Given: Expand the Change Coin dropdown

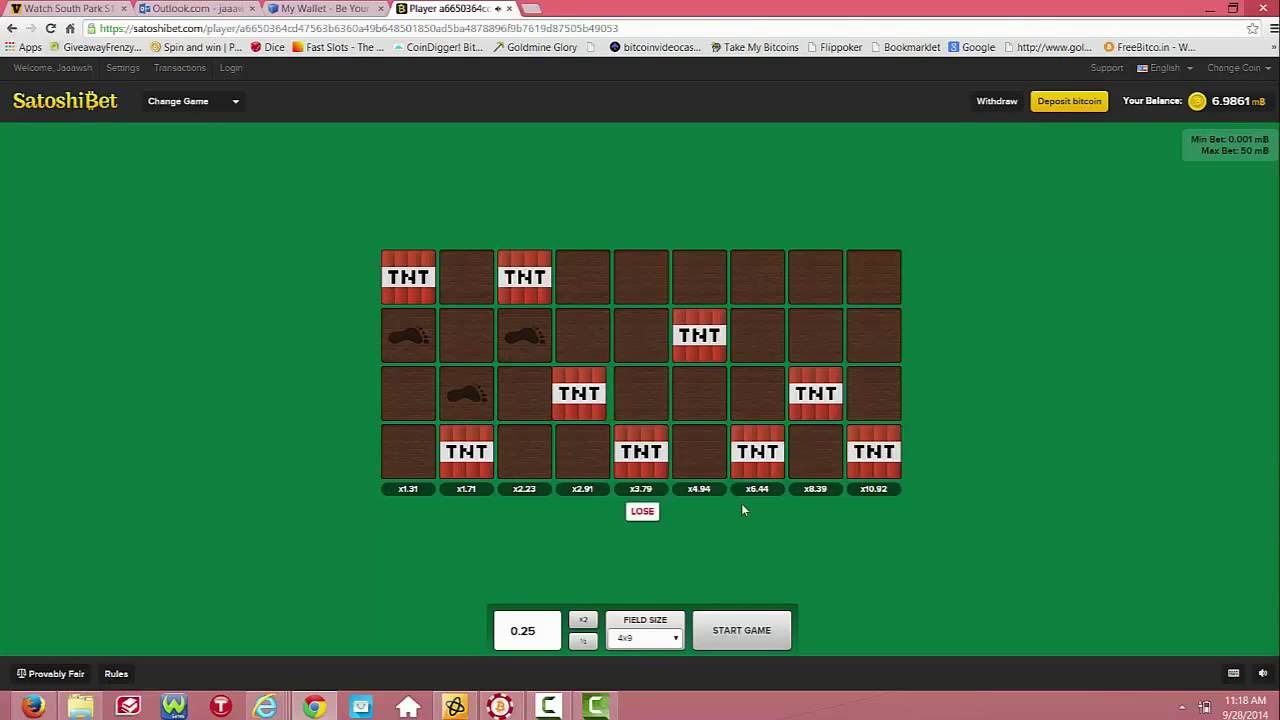Looking at the screenshot, I should click(1239, 68).
